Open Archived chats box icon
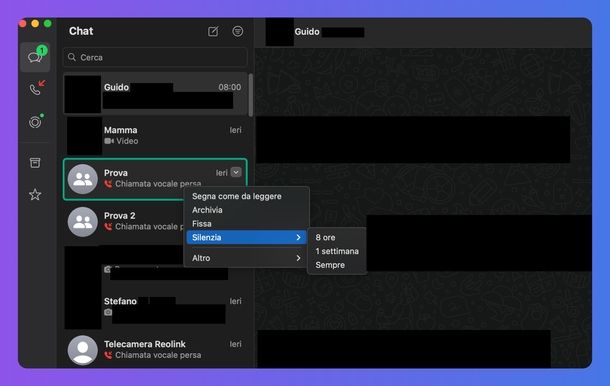The image size is (610, 386). click(x=35, y=162)
